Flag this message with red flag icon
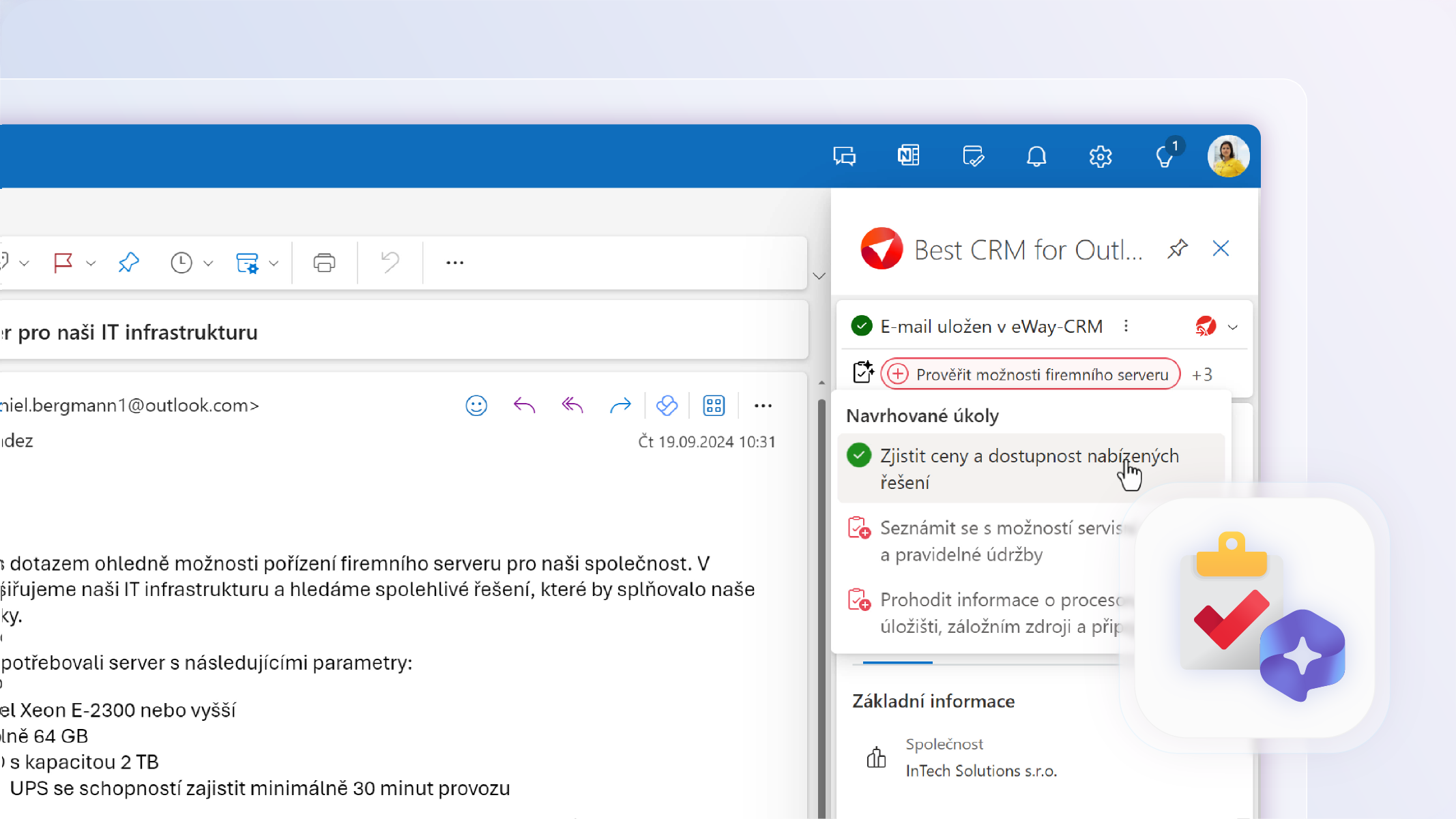The width and height of the screenshot is (1456, 819). click(63, 263)
